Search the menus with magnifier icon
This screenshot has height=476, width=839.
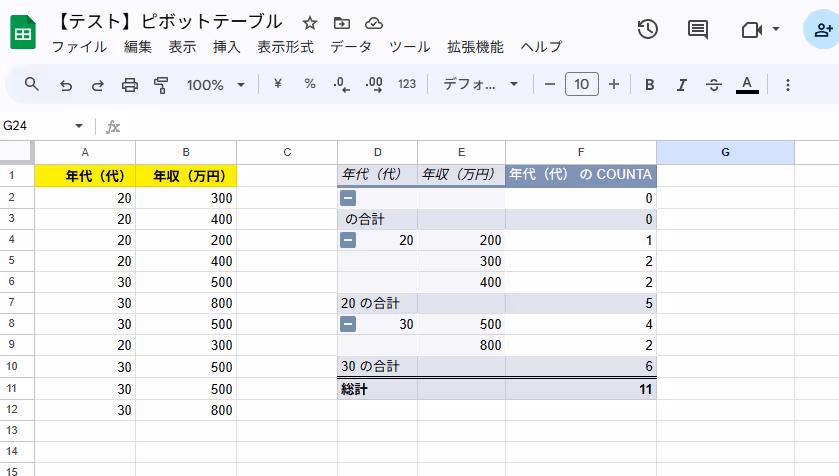(x=32, y=84)
